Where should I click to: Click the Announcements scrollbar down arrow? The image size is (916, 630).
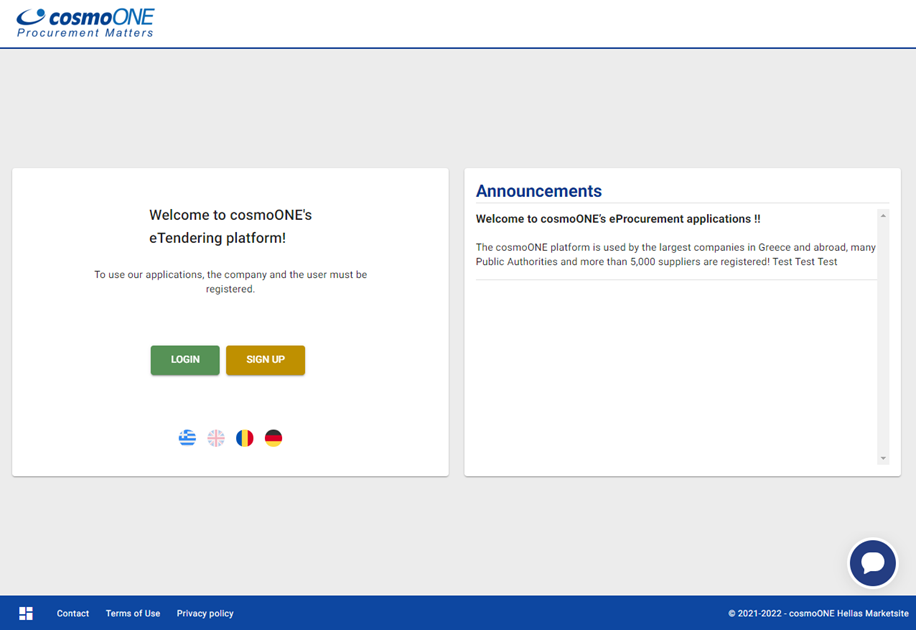883,458
